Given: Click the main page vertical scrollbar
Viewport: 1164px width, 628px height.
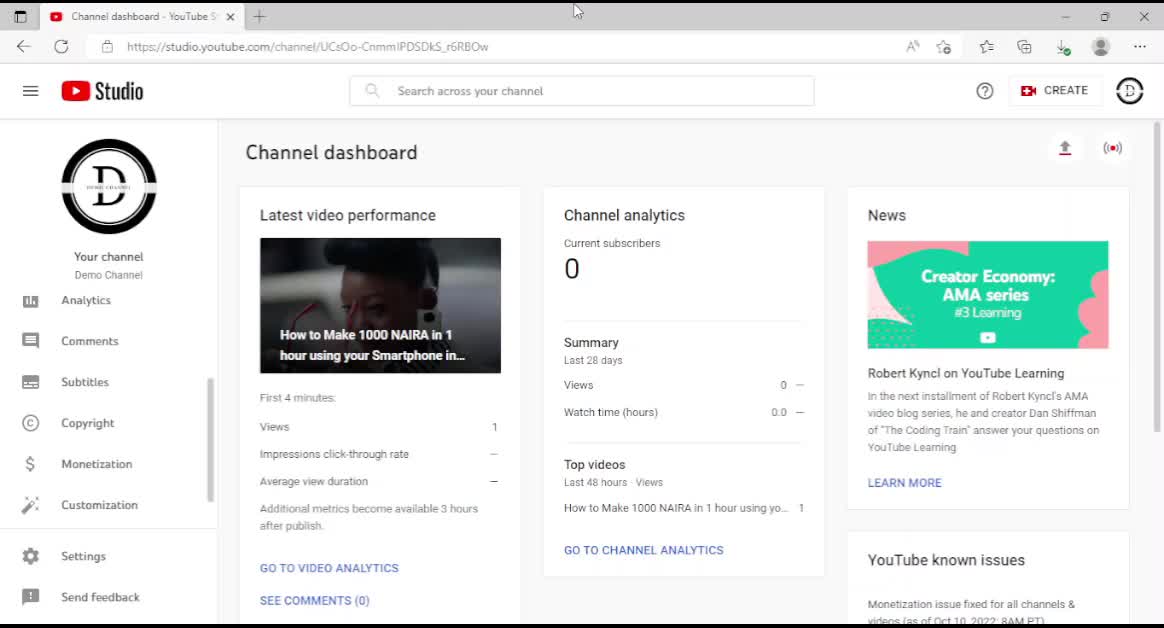Looking at the screenshot, I should pyautogui.click(x=1156, y=278).
